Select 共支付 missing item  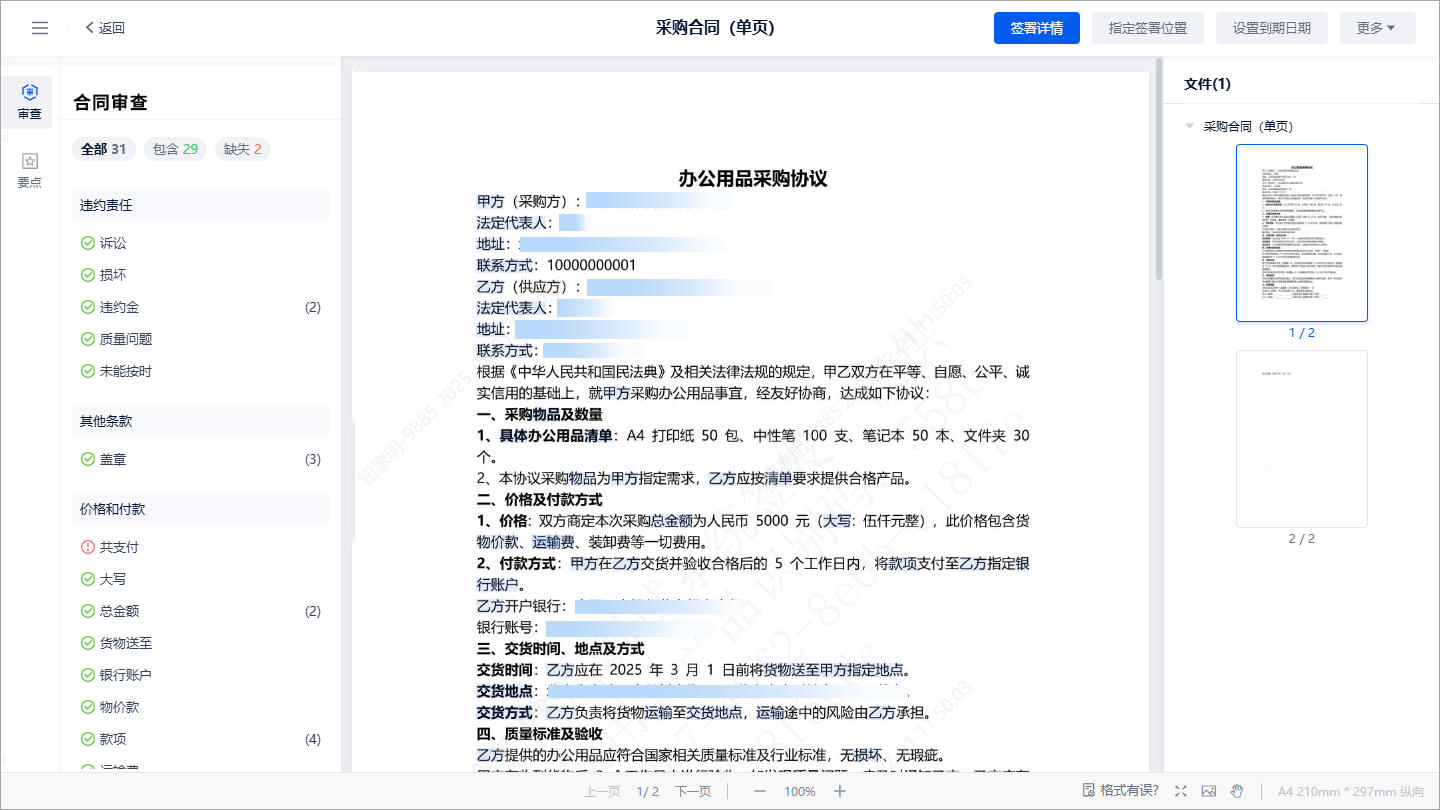200,547
